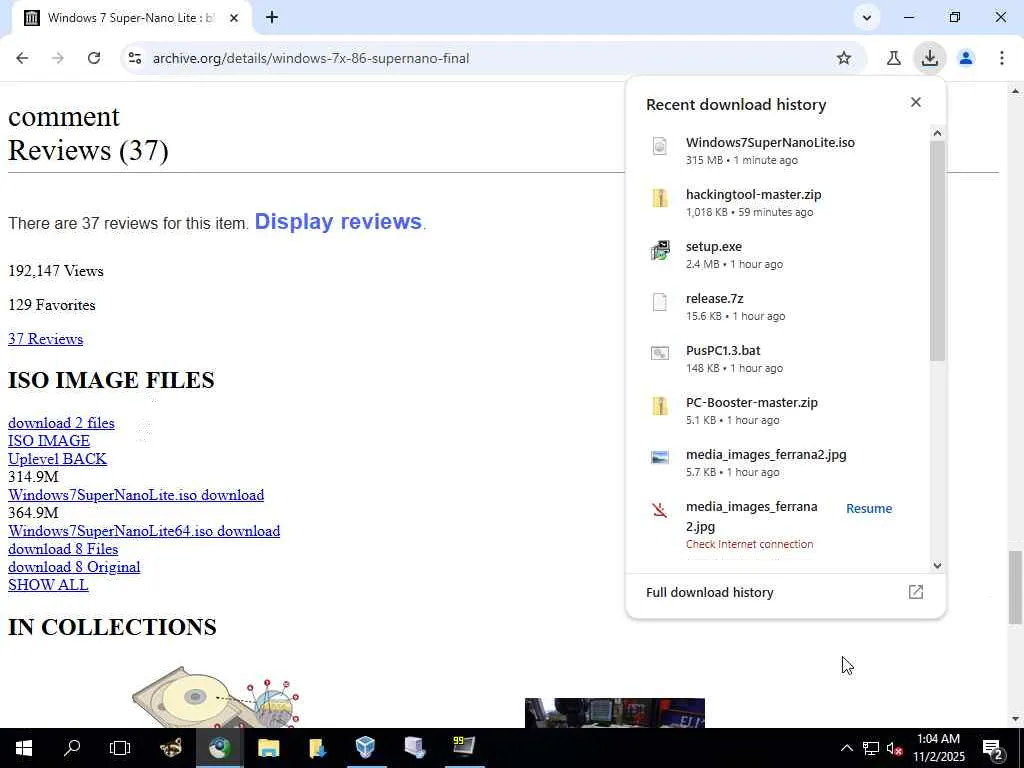Expand the tab search dropdown
The width and height of the screenshot is (1024, 768).
pos(867,18)
